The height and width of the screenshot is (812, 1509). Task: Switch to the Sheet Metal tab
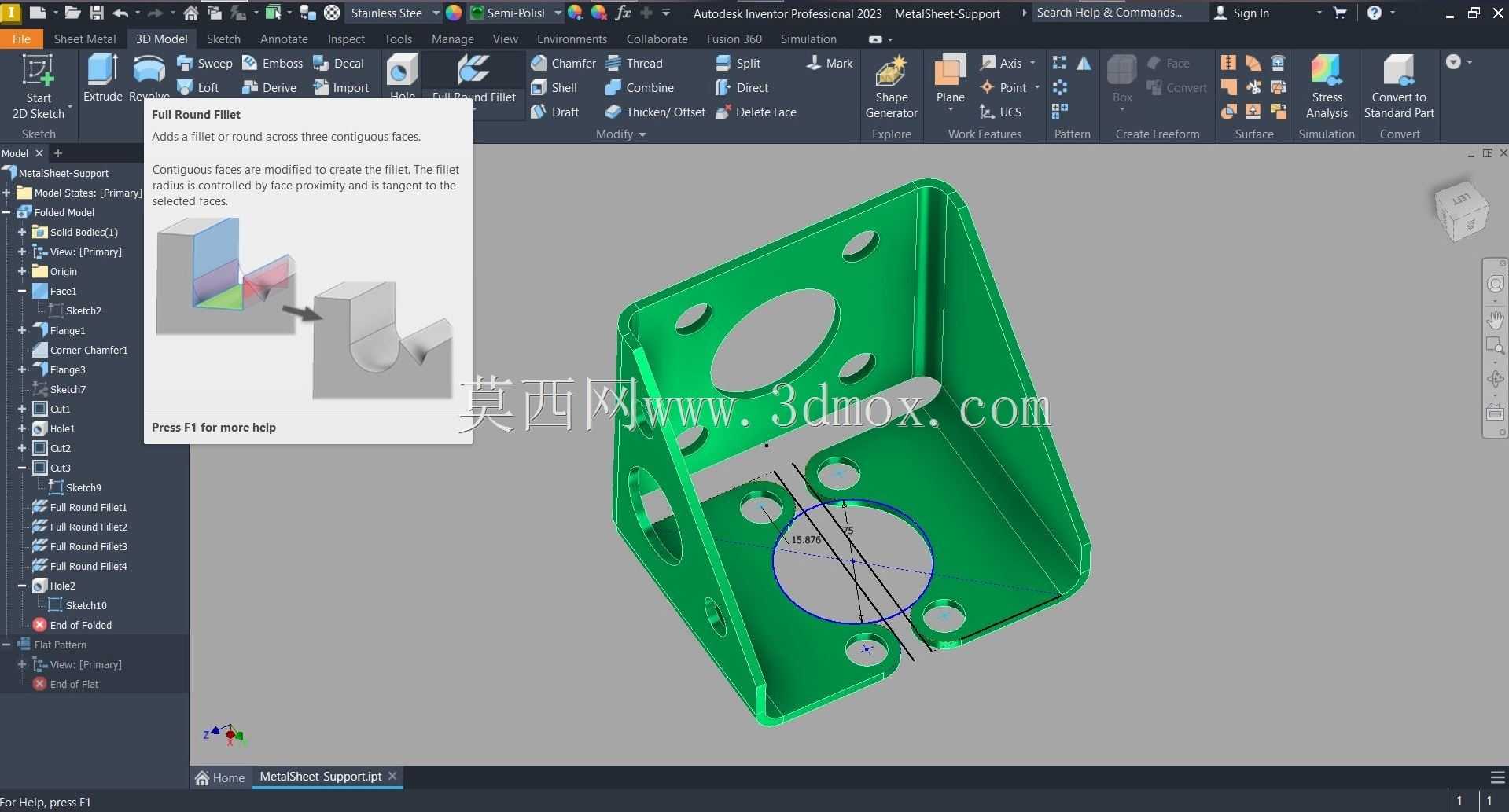85,39
